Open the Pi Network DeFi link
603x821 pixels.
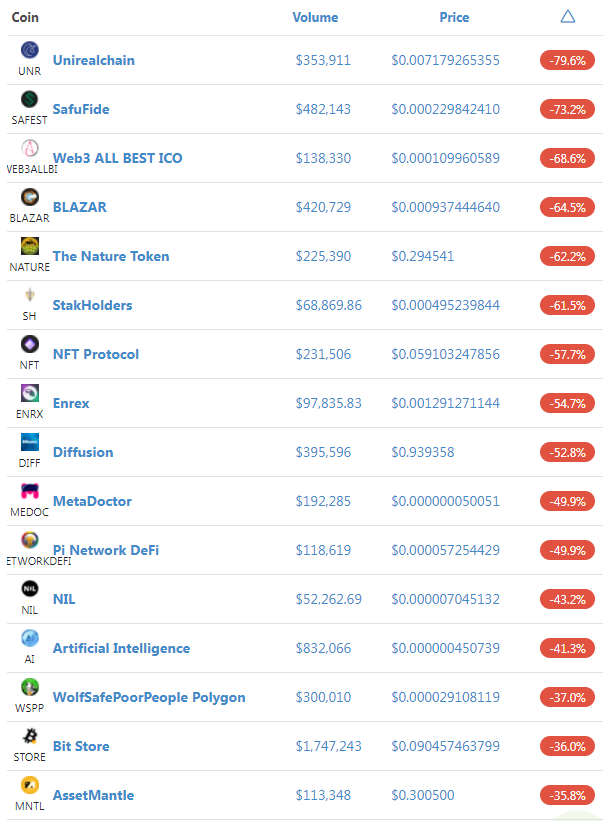point(106,550)
